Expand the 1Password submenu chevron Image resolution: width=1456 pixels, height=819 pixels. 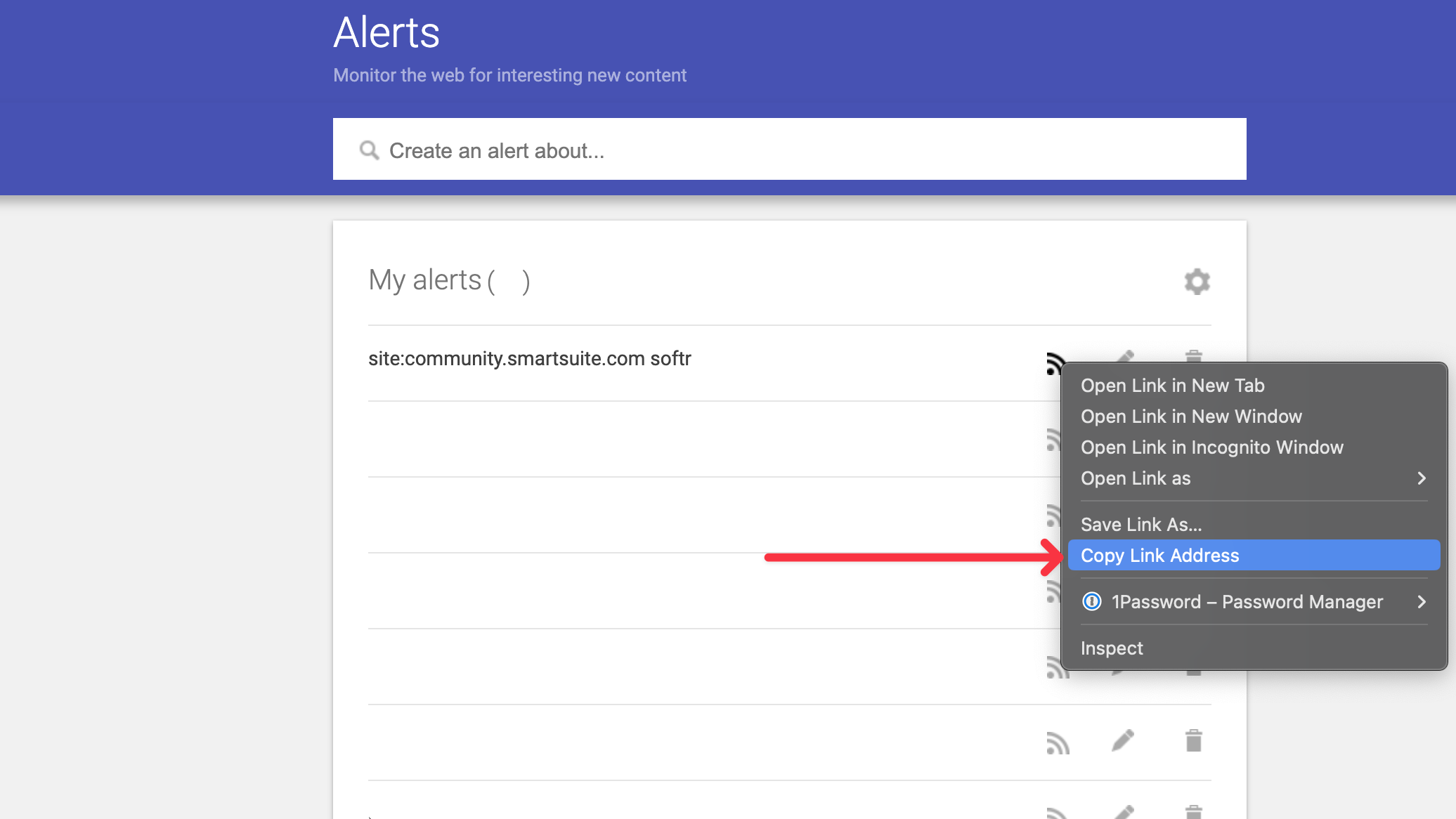click(x=1421, y=602)
